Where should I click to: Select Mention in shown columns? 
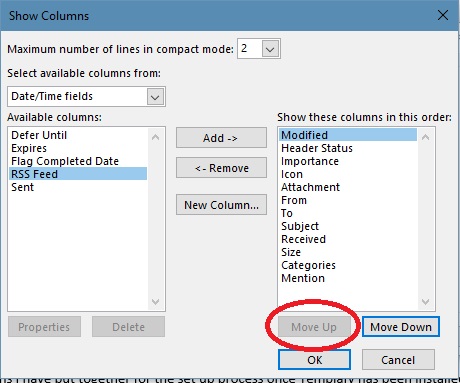click(348, 278)
